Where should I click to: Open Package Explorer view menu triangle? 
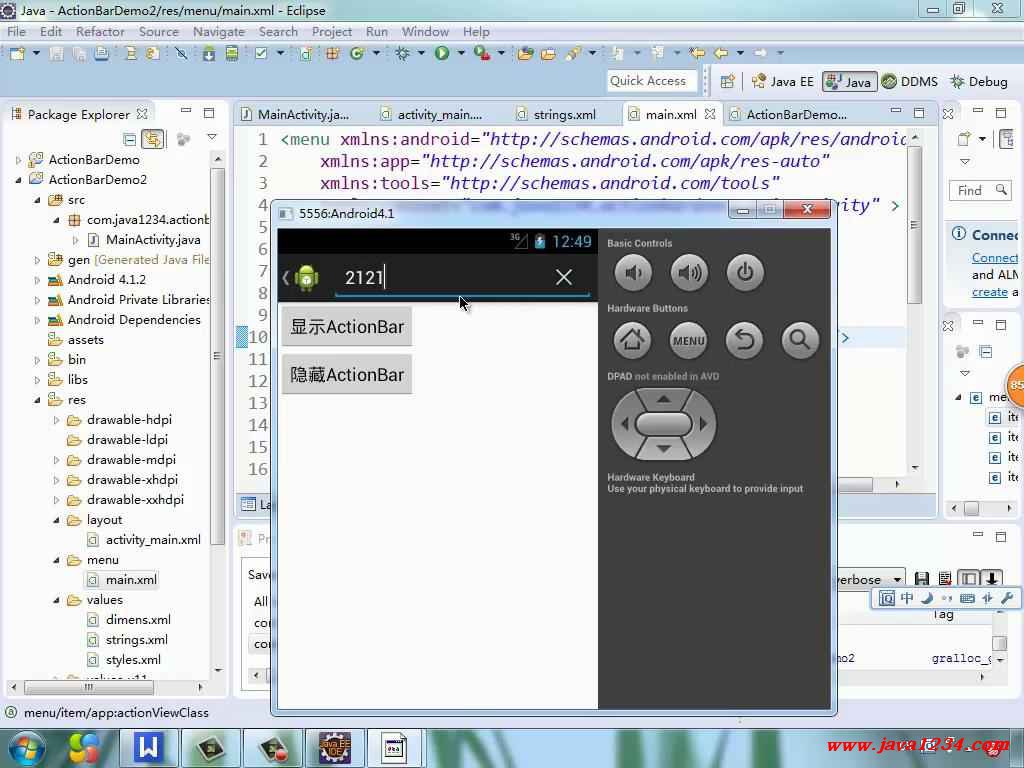(212, 137)
